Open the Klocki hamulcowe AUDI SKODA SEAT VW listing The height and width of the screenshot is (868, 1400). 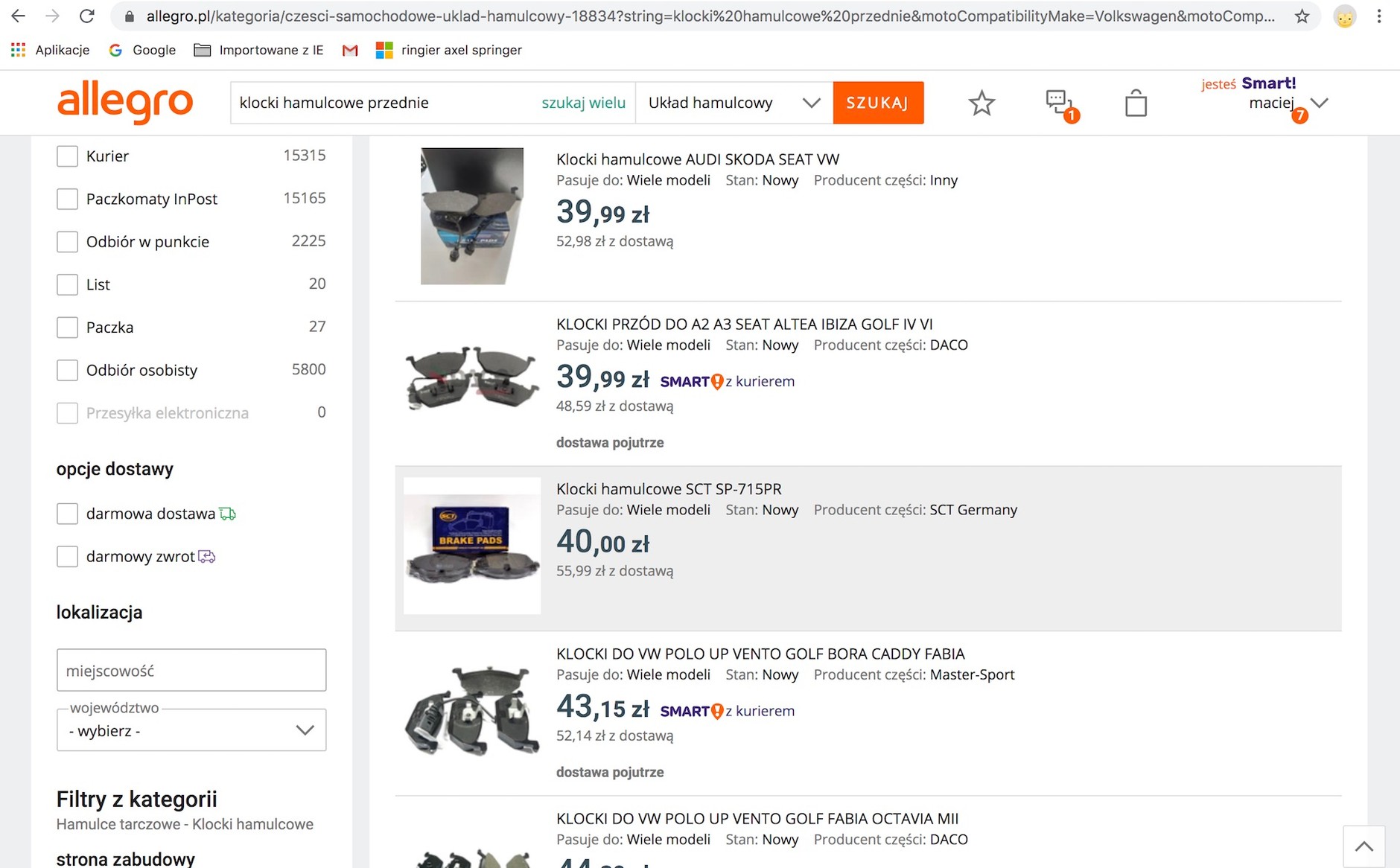[x=698, y=159]
